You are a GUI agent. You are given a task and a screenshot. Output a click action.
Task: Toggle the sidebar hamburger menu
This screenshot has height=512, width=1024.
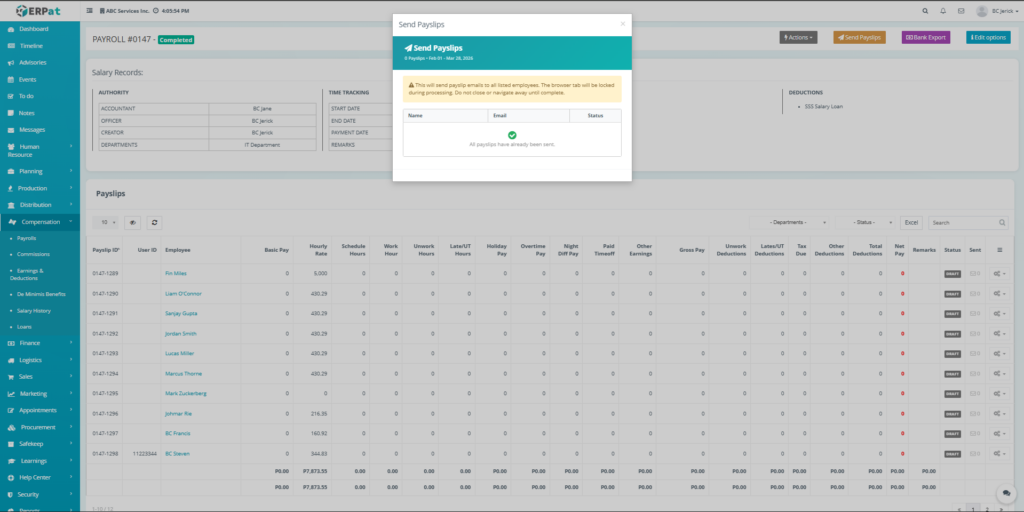[x=91, y=11]
